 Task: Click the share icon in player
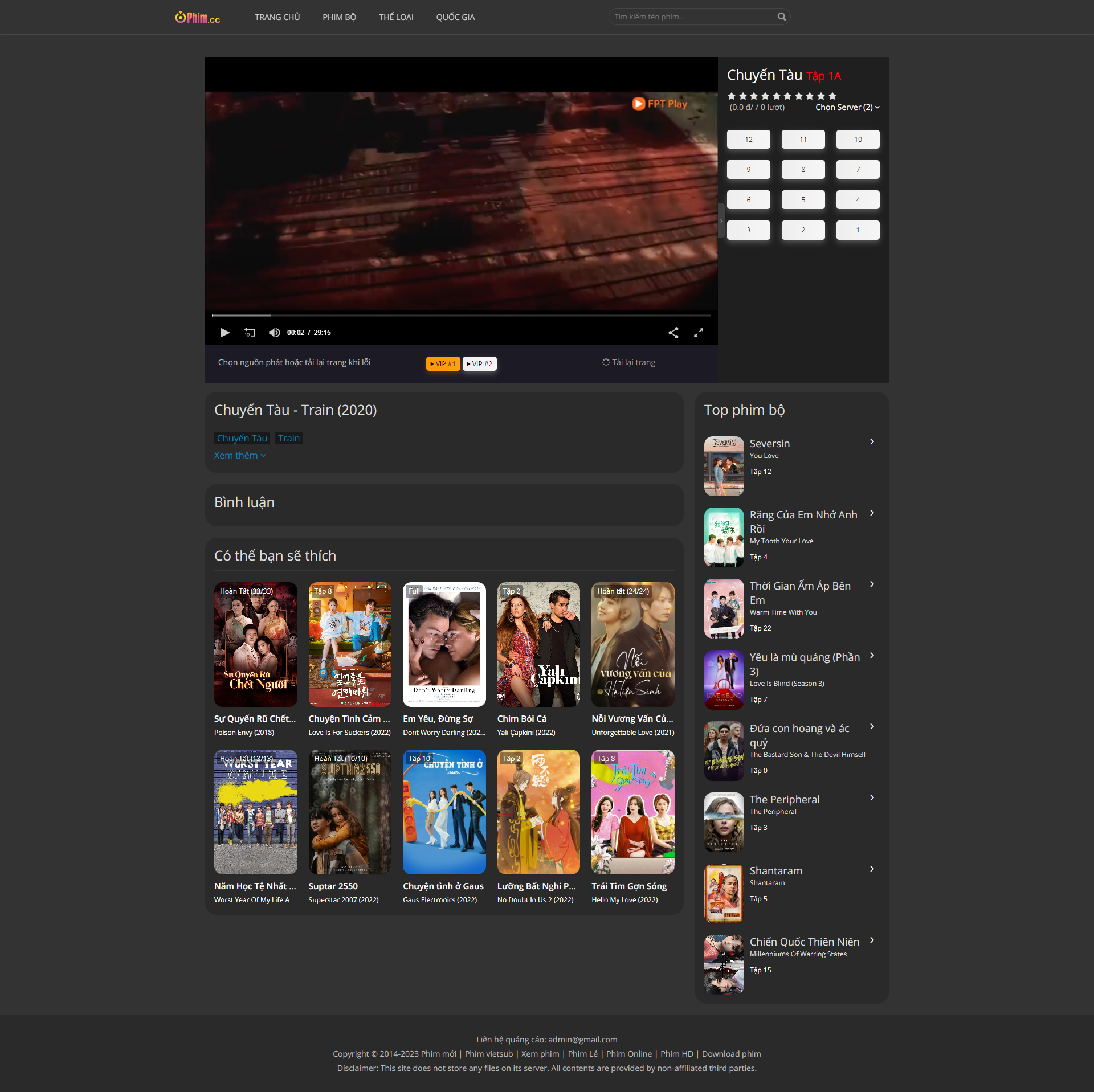click(x=673, y=333)
